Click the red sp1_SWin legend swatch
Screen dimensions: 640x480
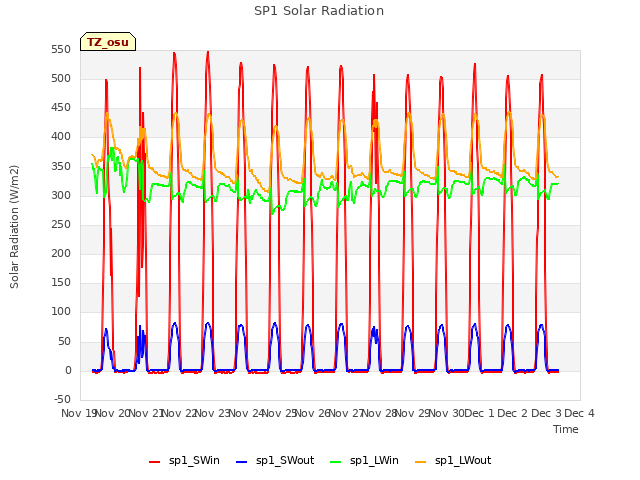pos(155,462)
